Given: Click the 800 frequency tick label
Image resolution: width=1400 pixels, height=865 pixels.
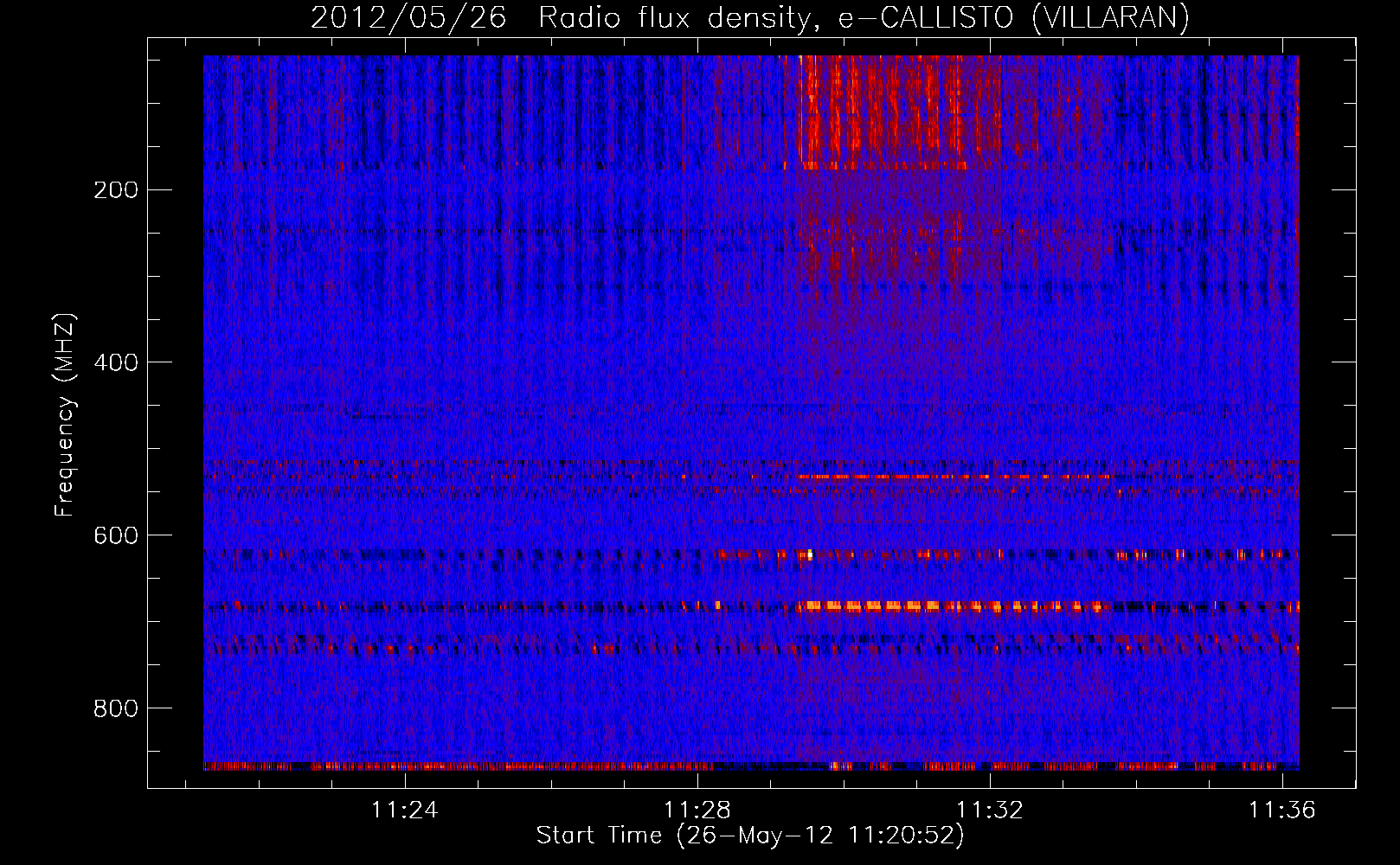Looking at the screenshot, I should click(115, 708).
